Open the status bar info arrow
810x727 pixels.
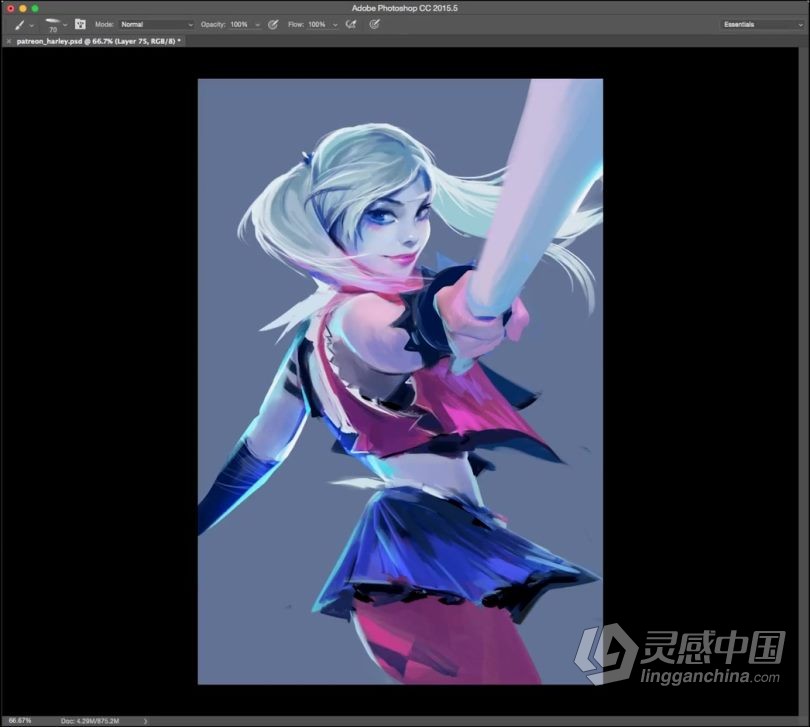pos(145,721)
